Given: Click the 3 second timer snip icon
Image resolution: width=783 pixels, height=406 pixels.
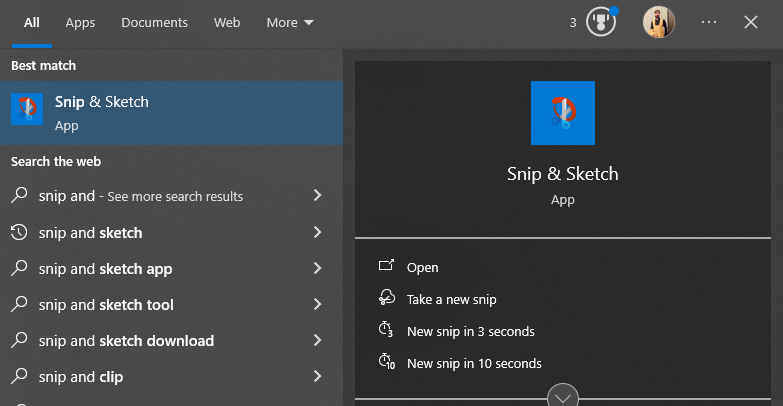Looking at the screenshot, I should click(386, 330).
